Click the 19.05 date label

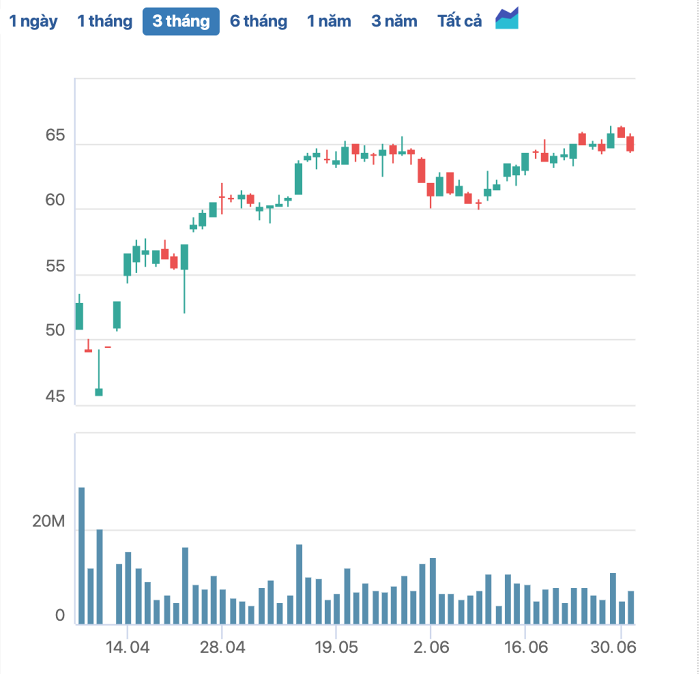pos(336,647)
